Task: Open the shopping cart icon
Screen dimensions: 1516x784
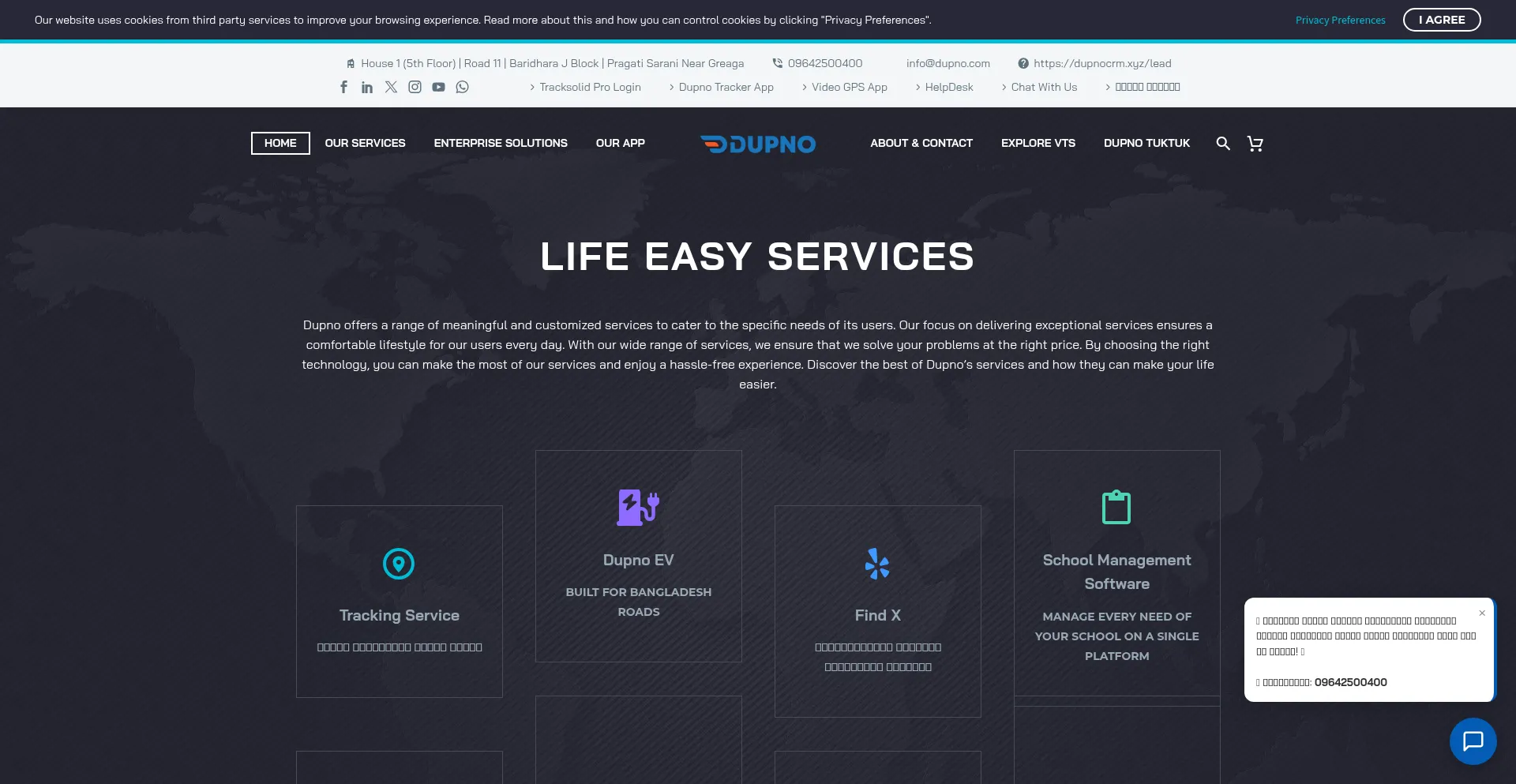Action: pos(1255,143)
